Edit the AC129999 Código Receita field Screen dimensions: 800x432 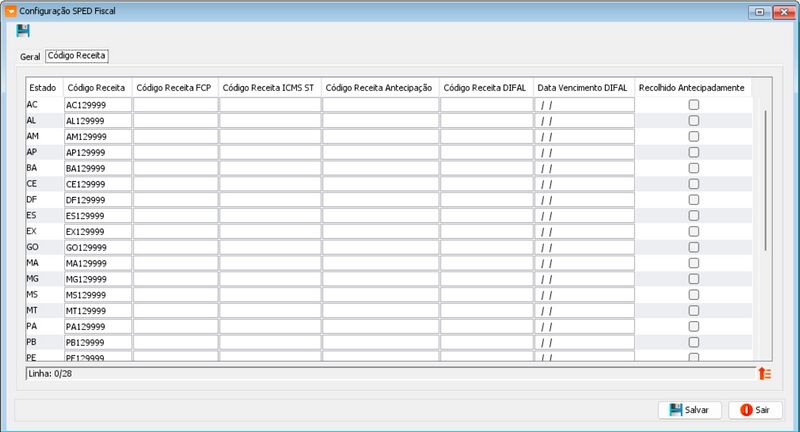click(x=97, y=105)
